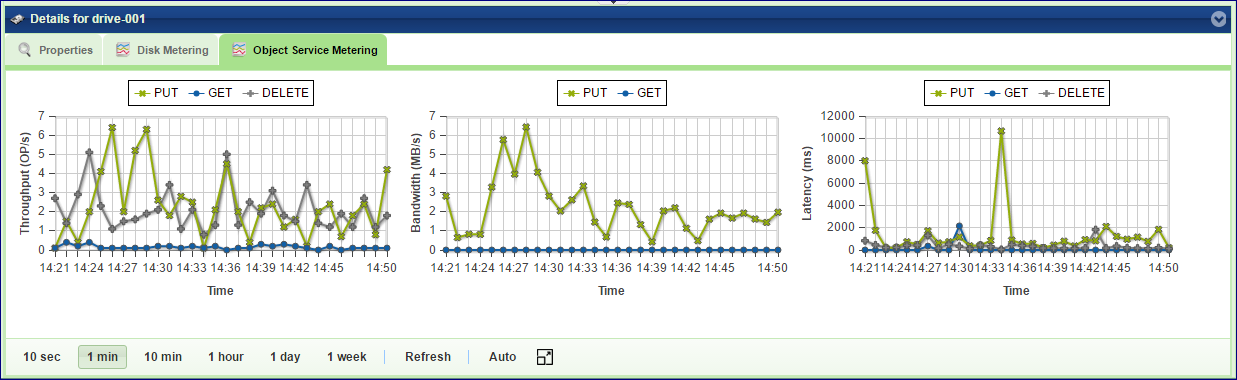The image size is (1237, 380).
Task: Click the Time label under Latency chart
Action: tap(1016, 291)
